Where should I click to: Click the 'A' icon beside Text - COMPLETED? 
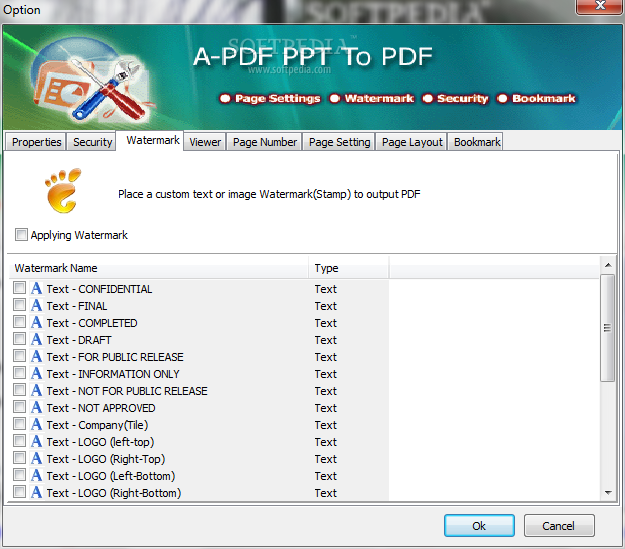click(x=36, y=322)
